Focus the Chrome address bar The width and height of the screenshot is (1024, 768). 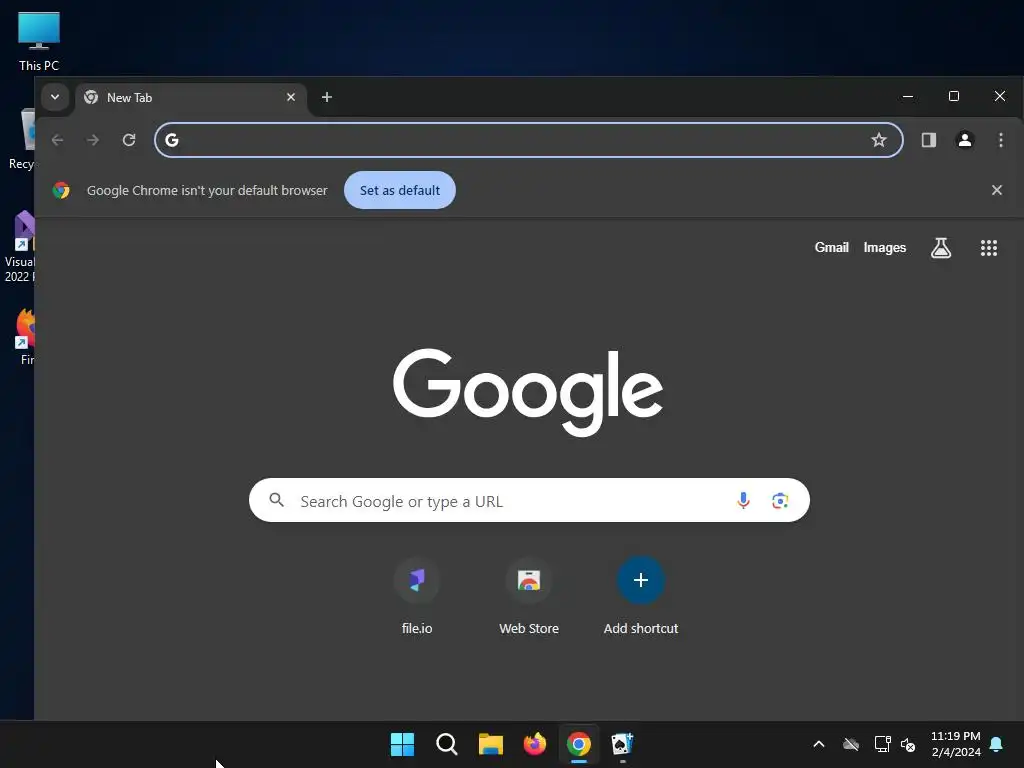[528, 140]
